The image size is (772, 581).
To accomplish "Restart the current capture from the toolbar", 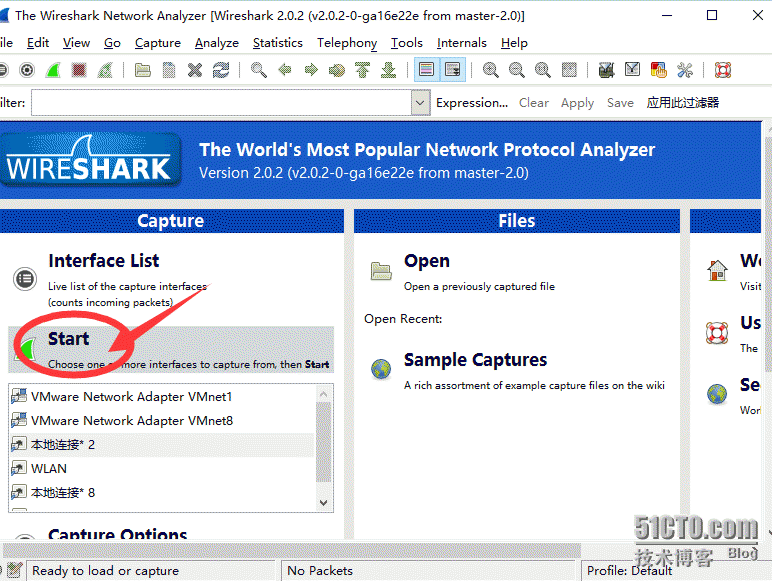I will coord(105,70).
